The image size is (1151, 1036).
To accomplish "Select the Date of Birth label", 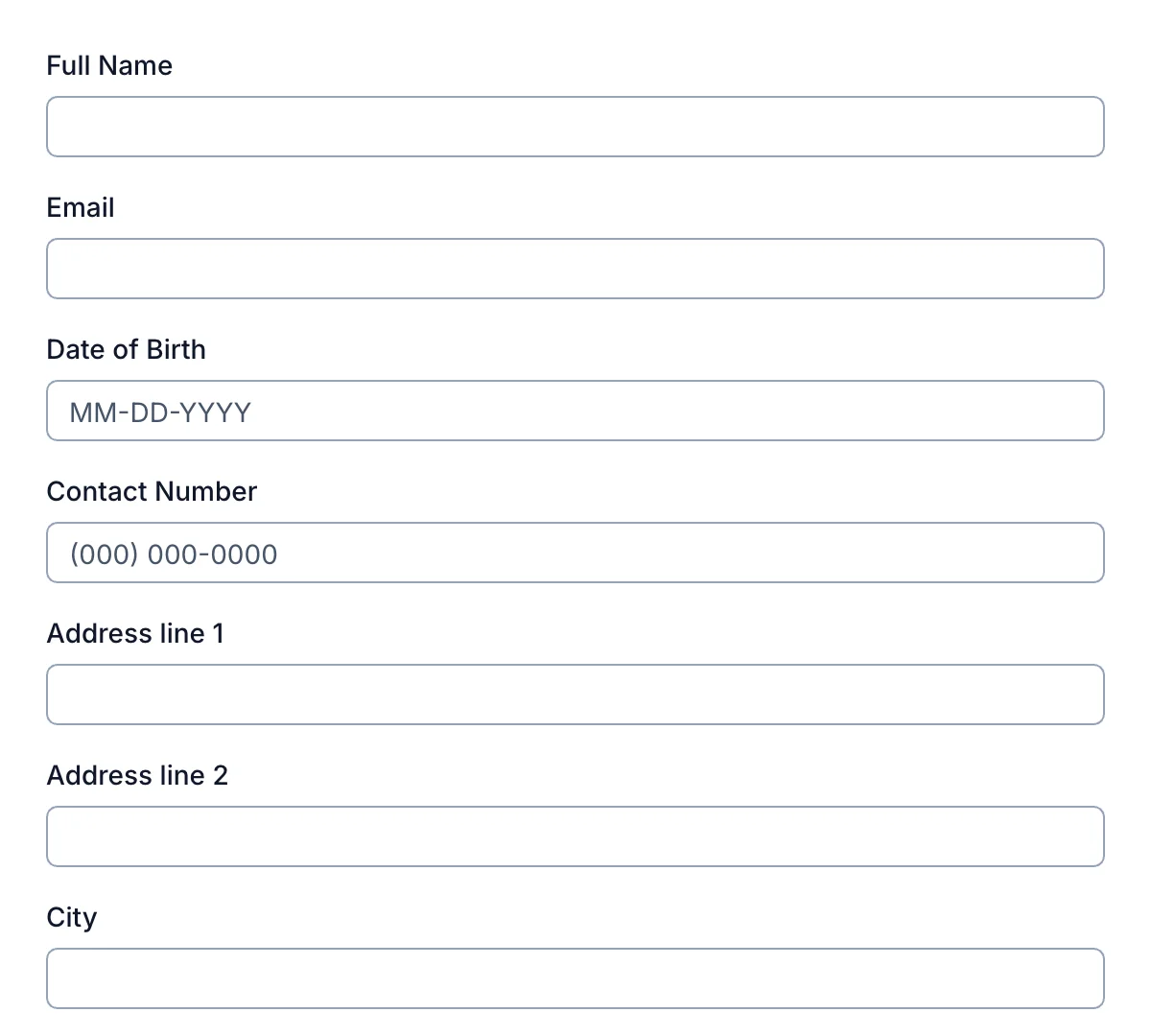I will pyautogui.click(x=126, y=349).
